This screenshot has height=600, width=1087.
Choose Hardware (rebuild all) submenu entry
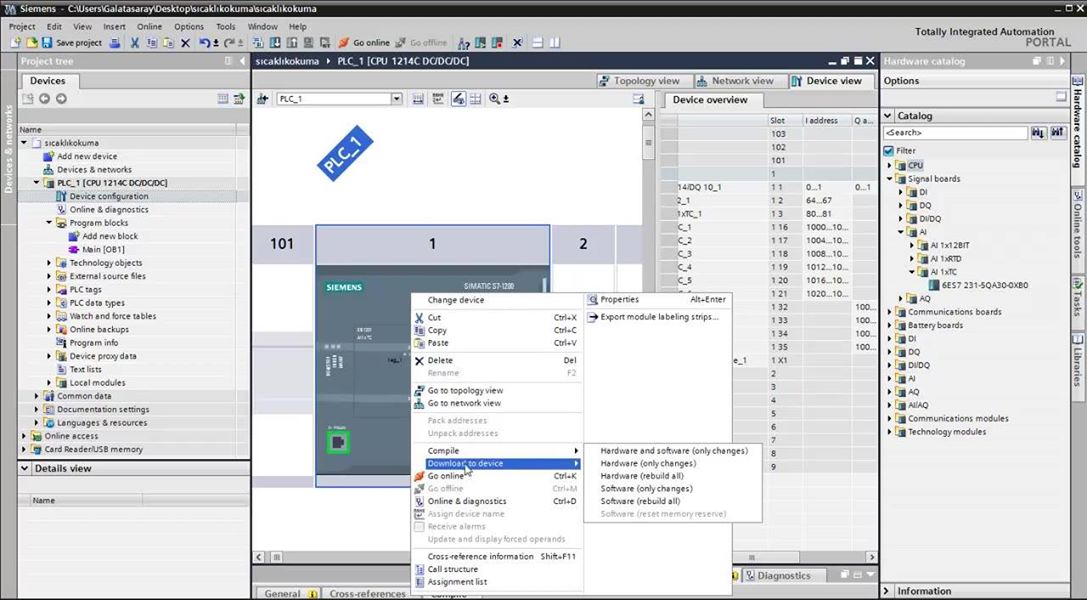pyautogui.click(x=642, y=476)
